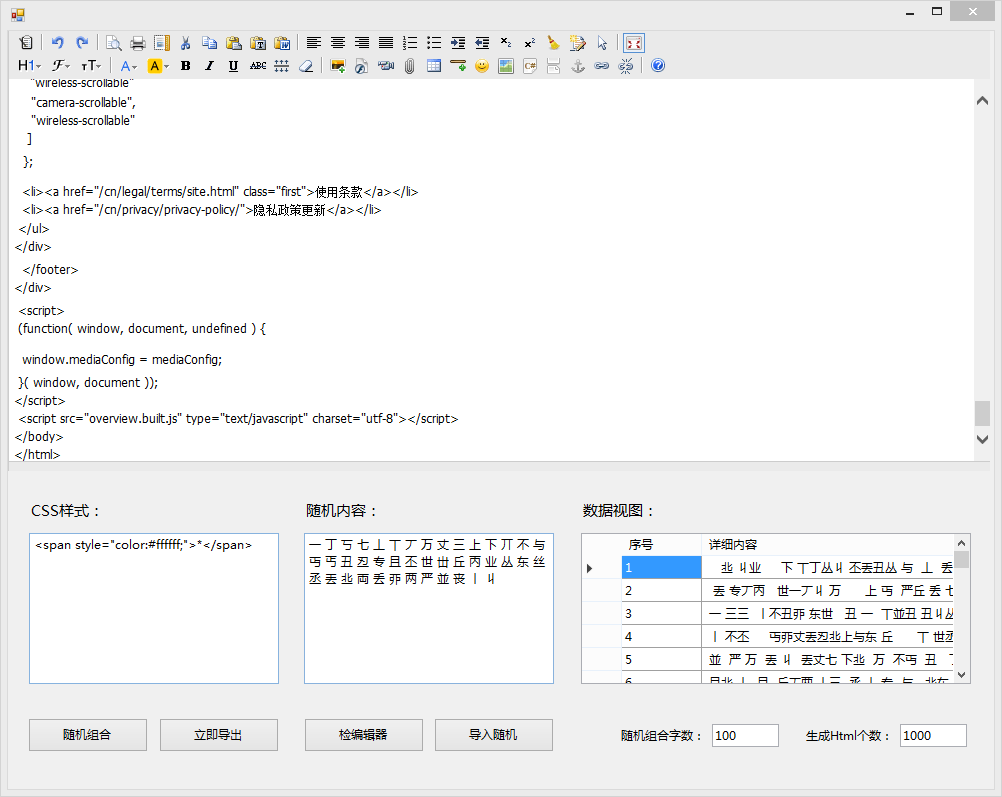
Task: Undo the last edit
Action: coord(58,43)
